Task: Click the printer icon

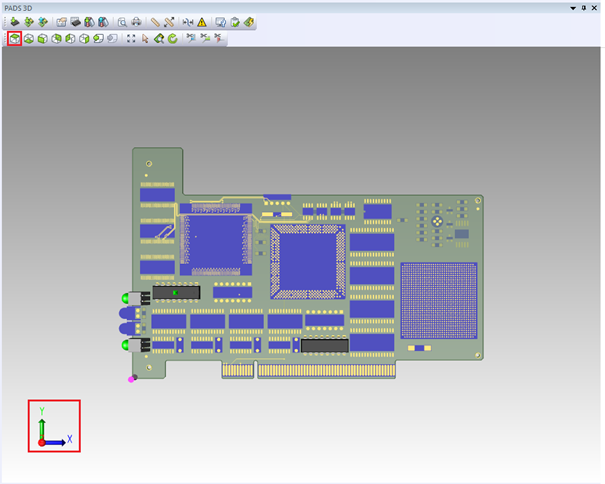Action: click(x=136, y=22)
